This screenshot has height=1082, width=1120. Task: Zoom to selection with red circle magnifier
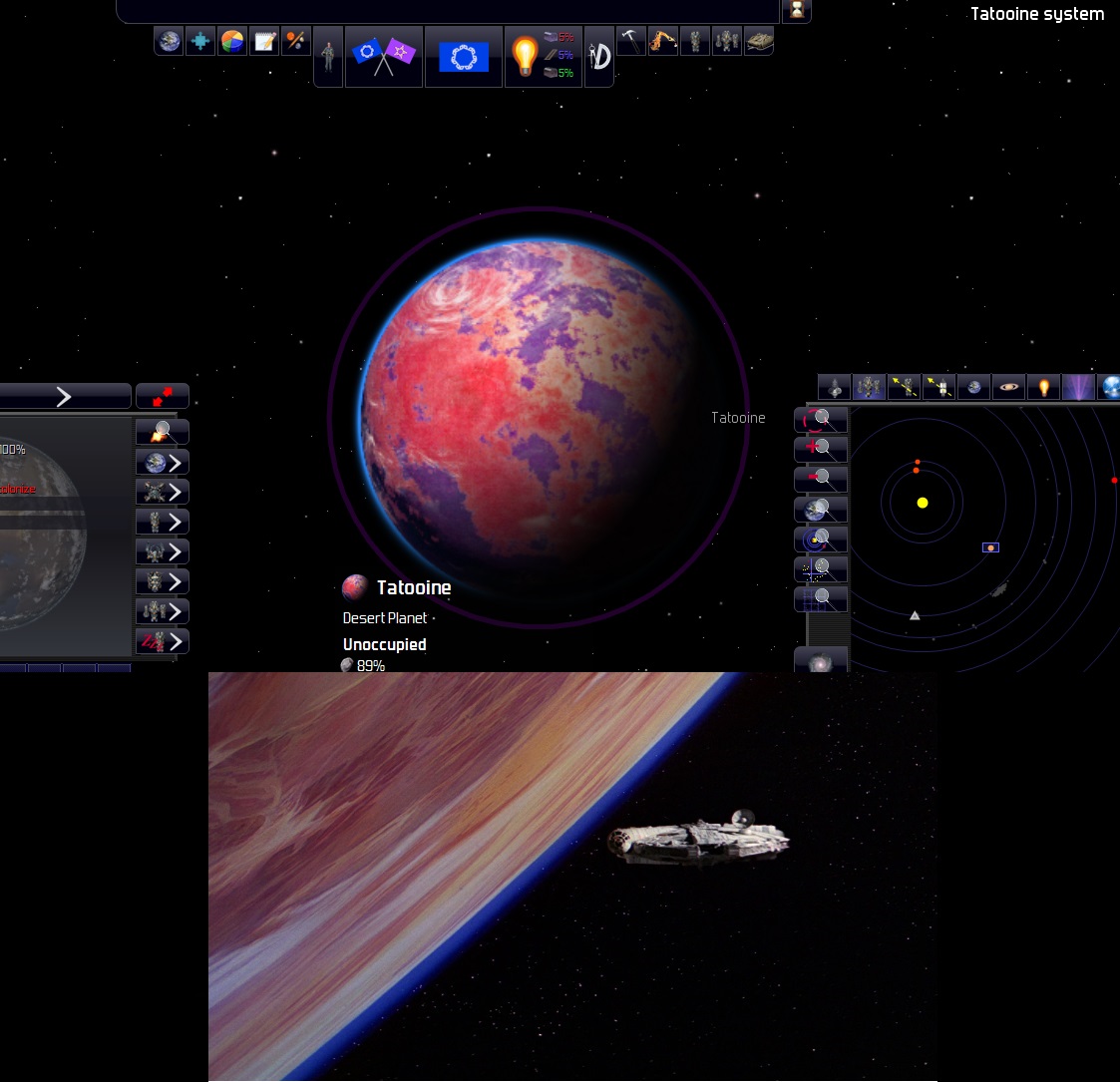pyautogui.click(x=822, y=419)
